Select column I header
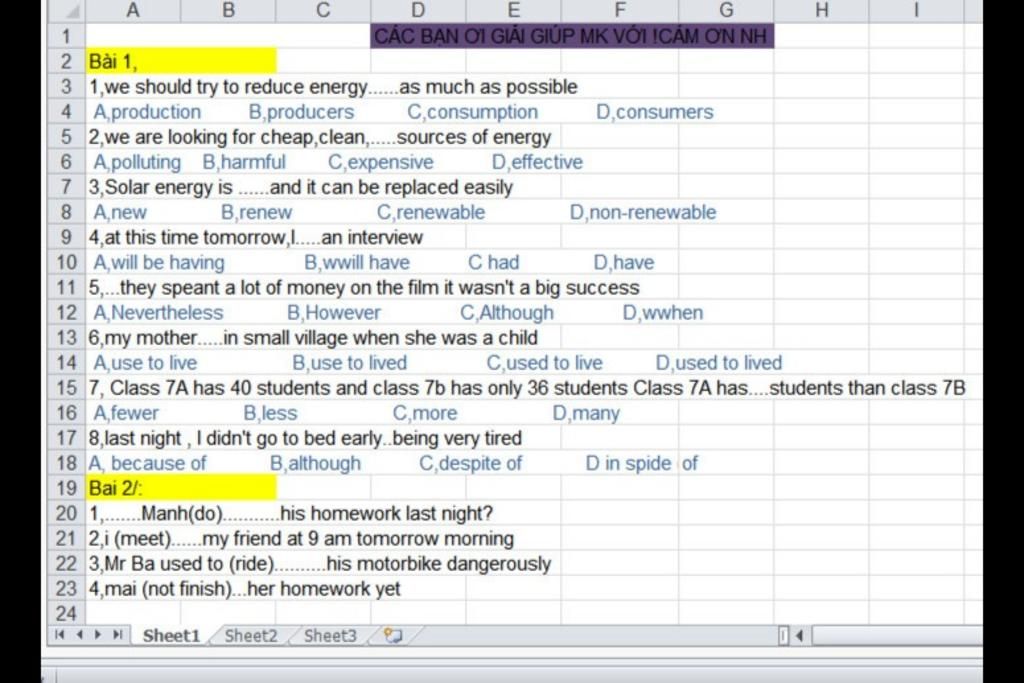Viewport: 1024px width, 683px height. (x=916, y=10)
